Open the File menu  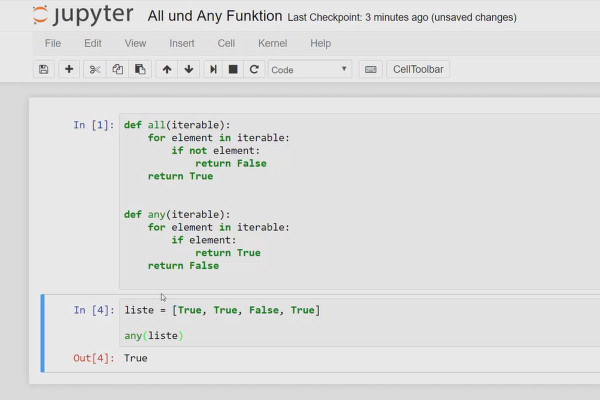[53, 43]
